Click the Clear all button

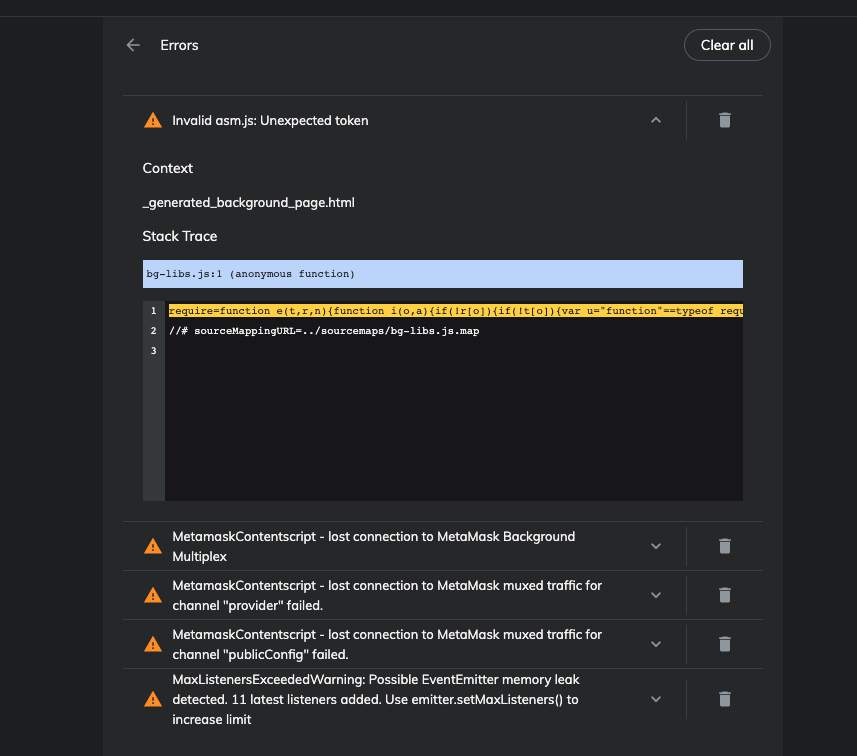pos(727,45)
